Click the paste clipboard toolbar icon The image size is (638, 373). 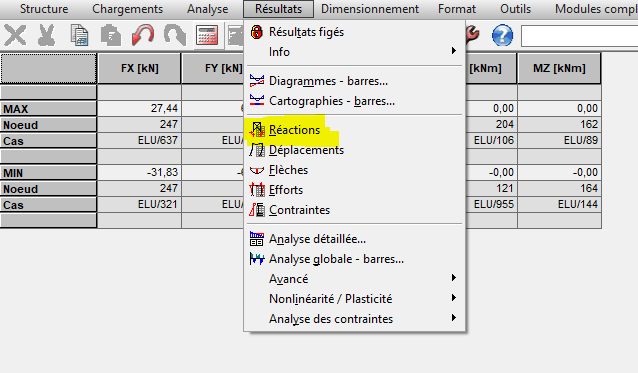coord(111,35)
